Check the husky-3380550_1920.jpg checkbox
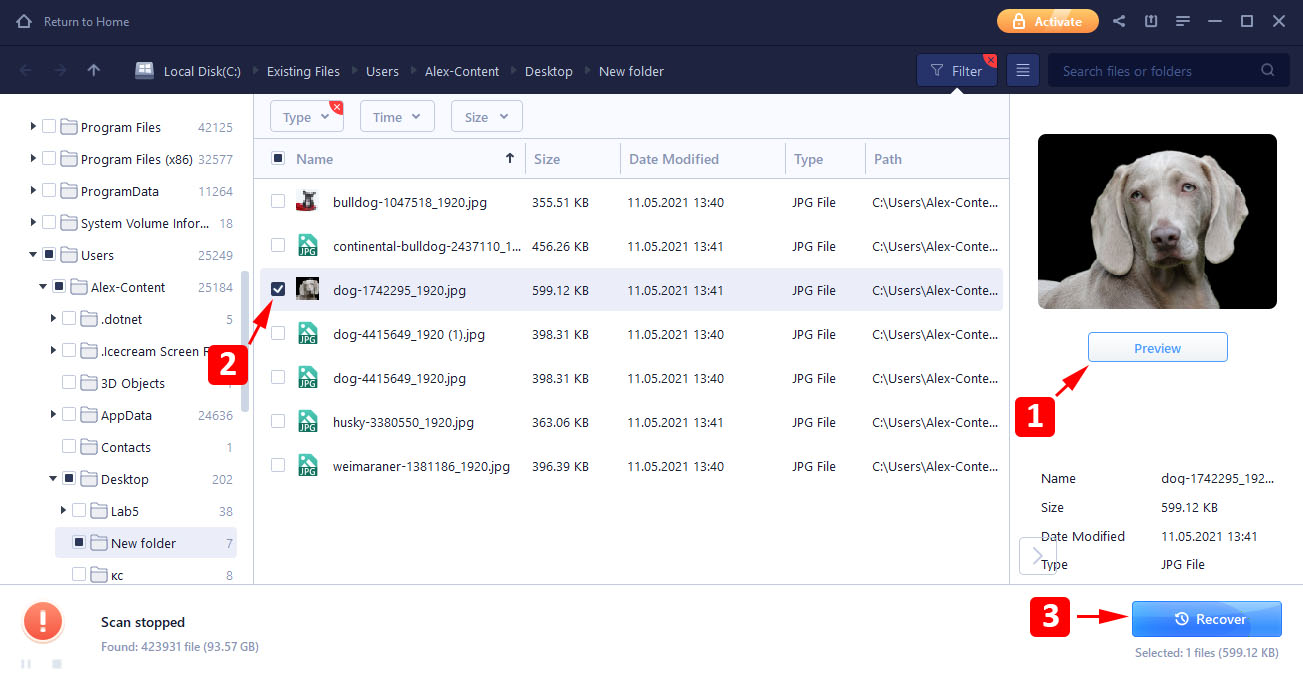The width and height of the screenshot is (1303, 678). [x=278, y=422]
